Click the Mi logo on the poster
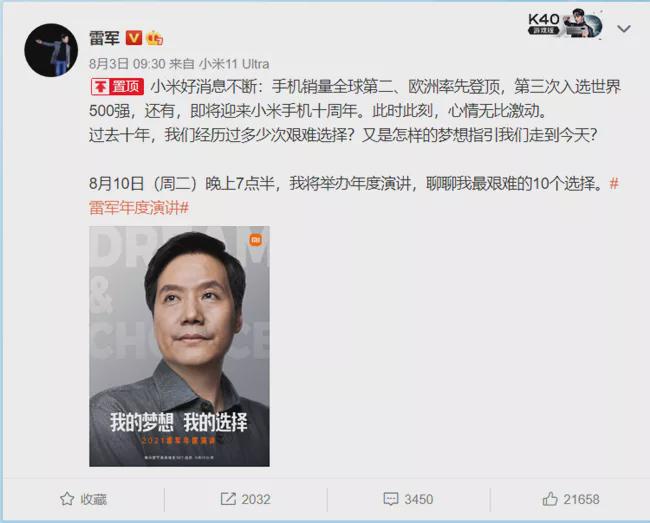Image resolution: width=650 pixels, height=523 pixels. [255, 240]
